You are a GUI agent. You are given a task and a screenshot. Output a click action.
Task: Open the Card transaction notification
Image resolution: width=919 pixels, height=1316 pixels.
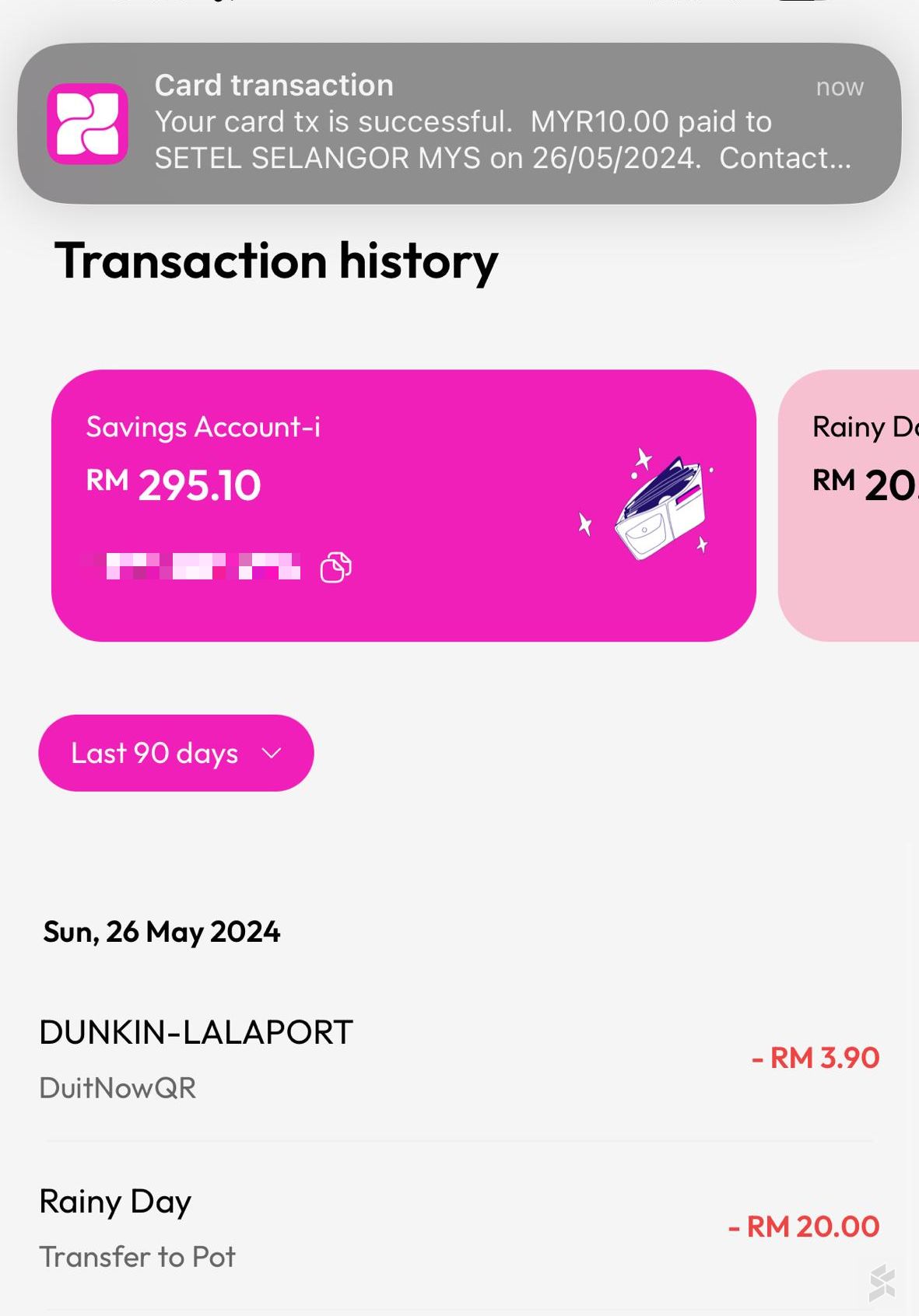[x=459, y=121]
